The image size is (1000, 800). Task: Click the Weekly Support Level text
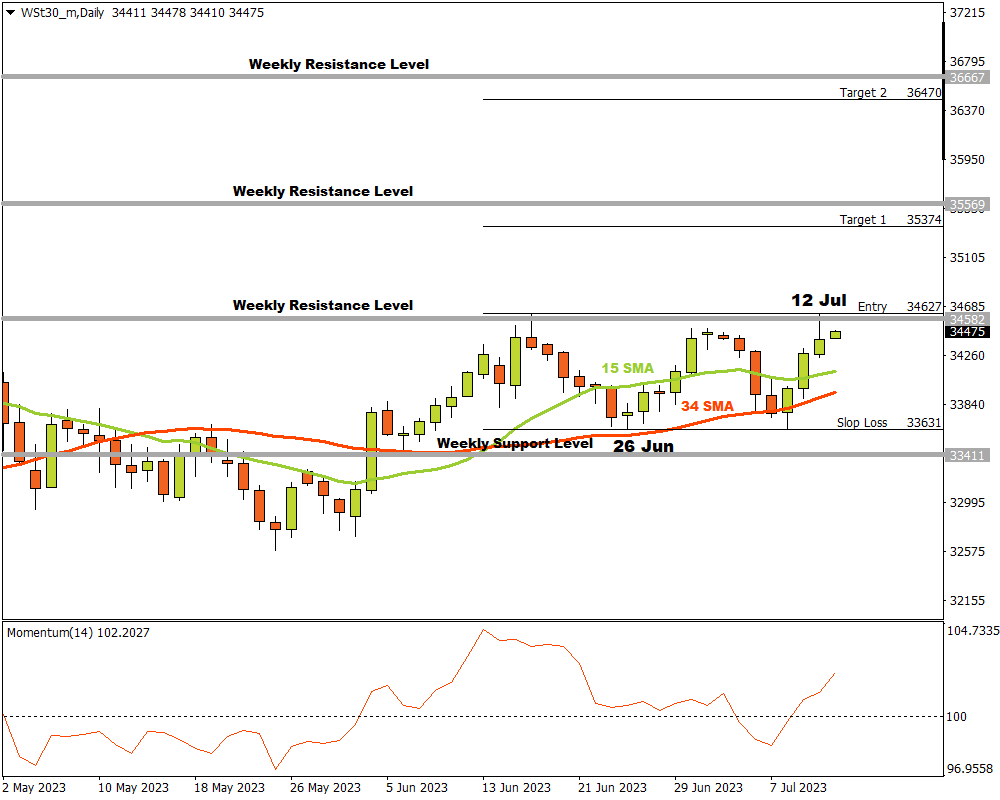click(515, 443)
